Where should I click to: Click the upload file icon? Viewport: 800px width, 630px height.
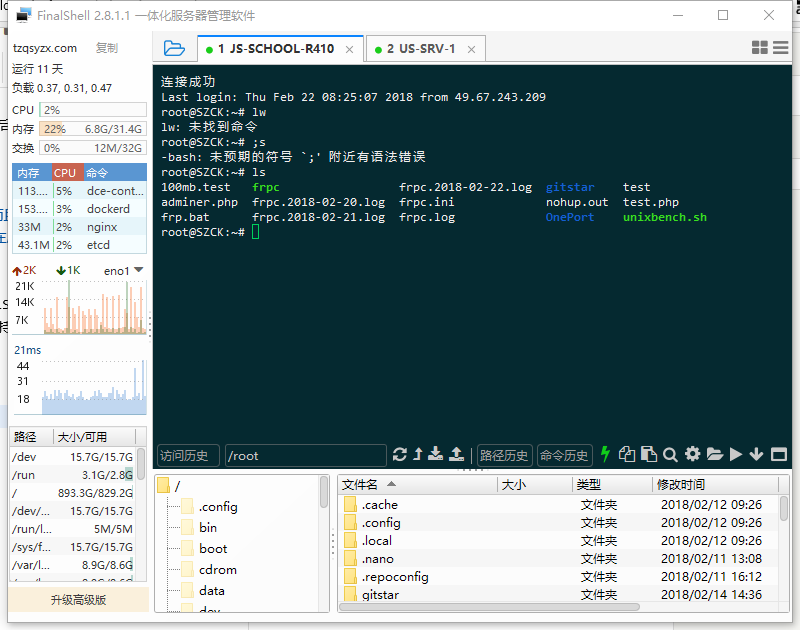coord(456,454)
